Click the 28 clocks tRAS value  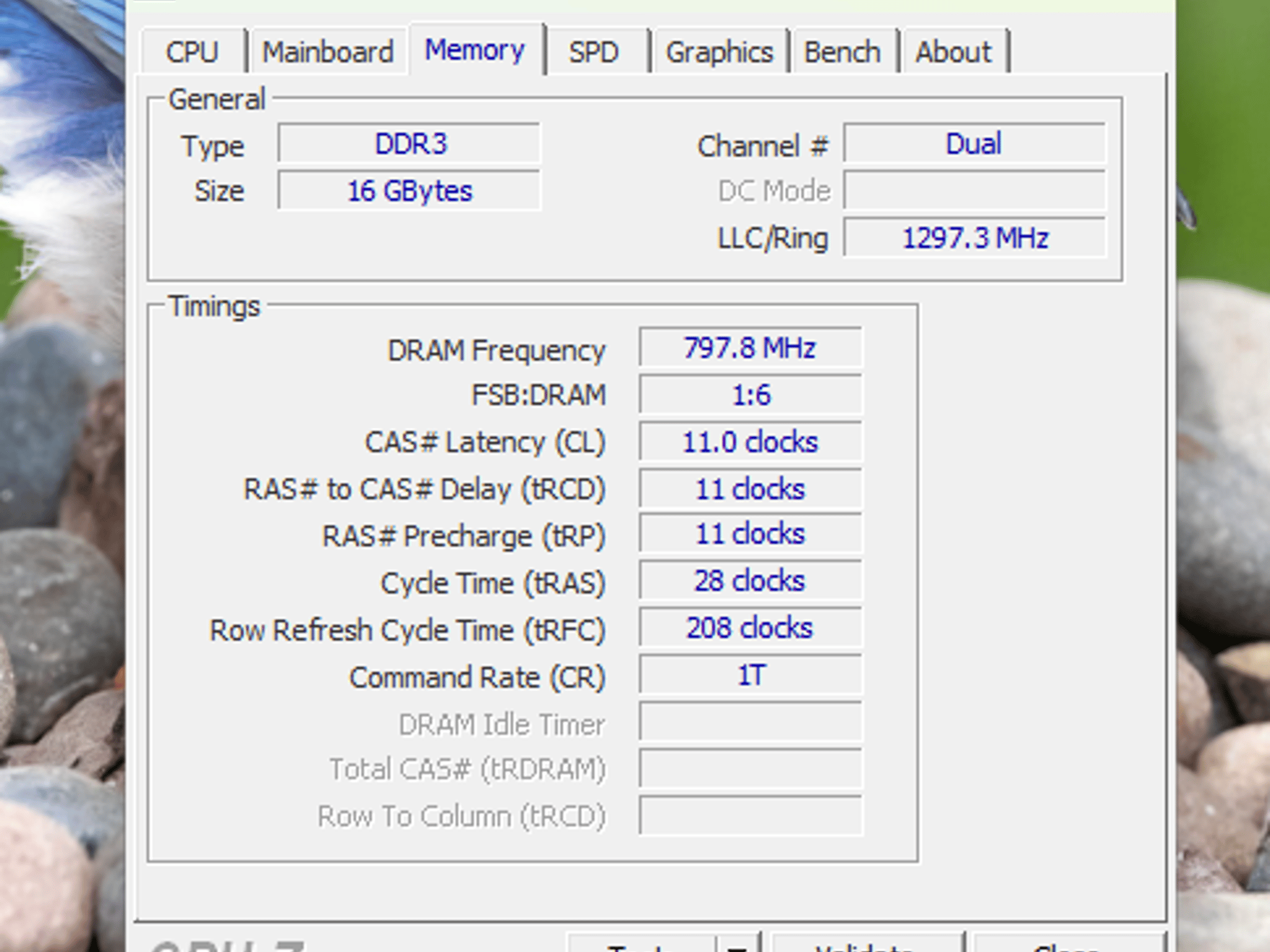[x=750, y=581]
